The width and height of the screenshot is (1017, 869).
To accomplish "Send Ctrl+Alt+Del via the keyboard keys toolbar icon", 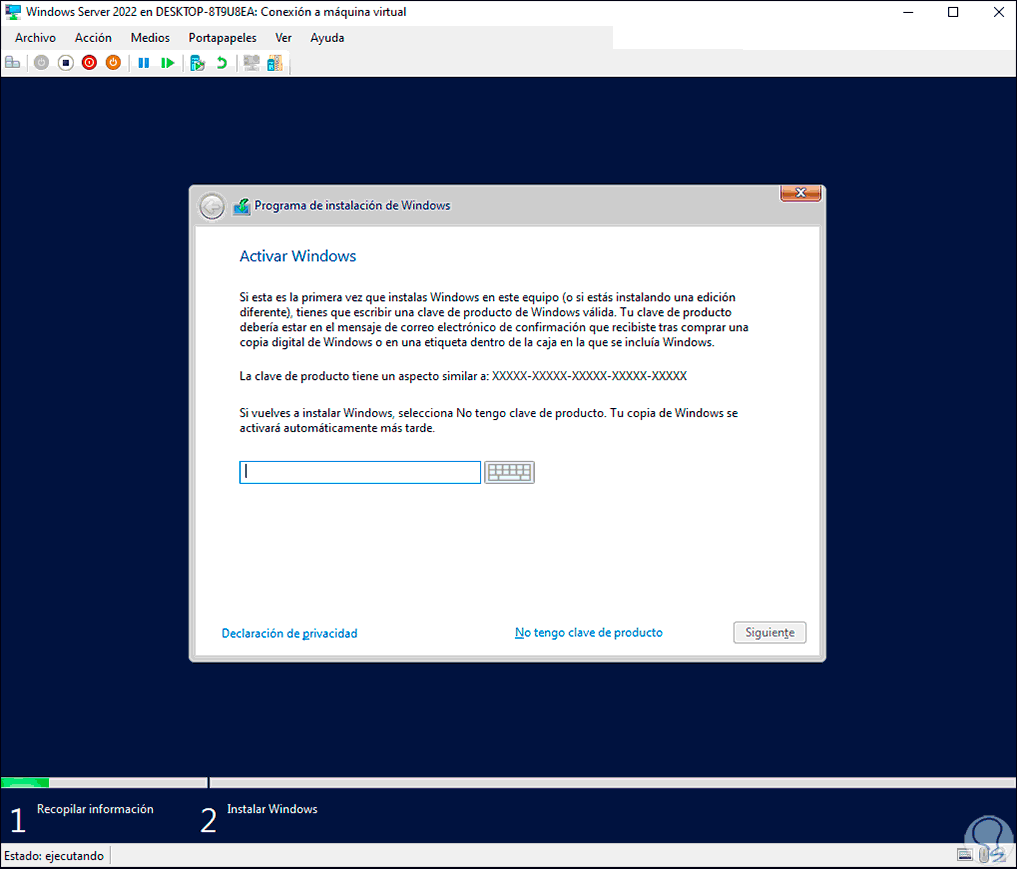I will (x=12, y=63).
